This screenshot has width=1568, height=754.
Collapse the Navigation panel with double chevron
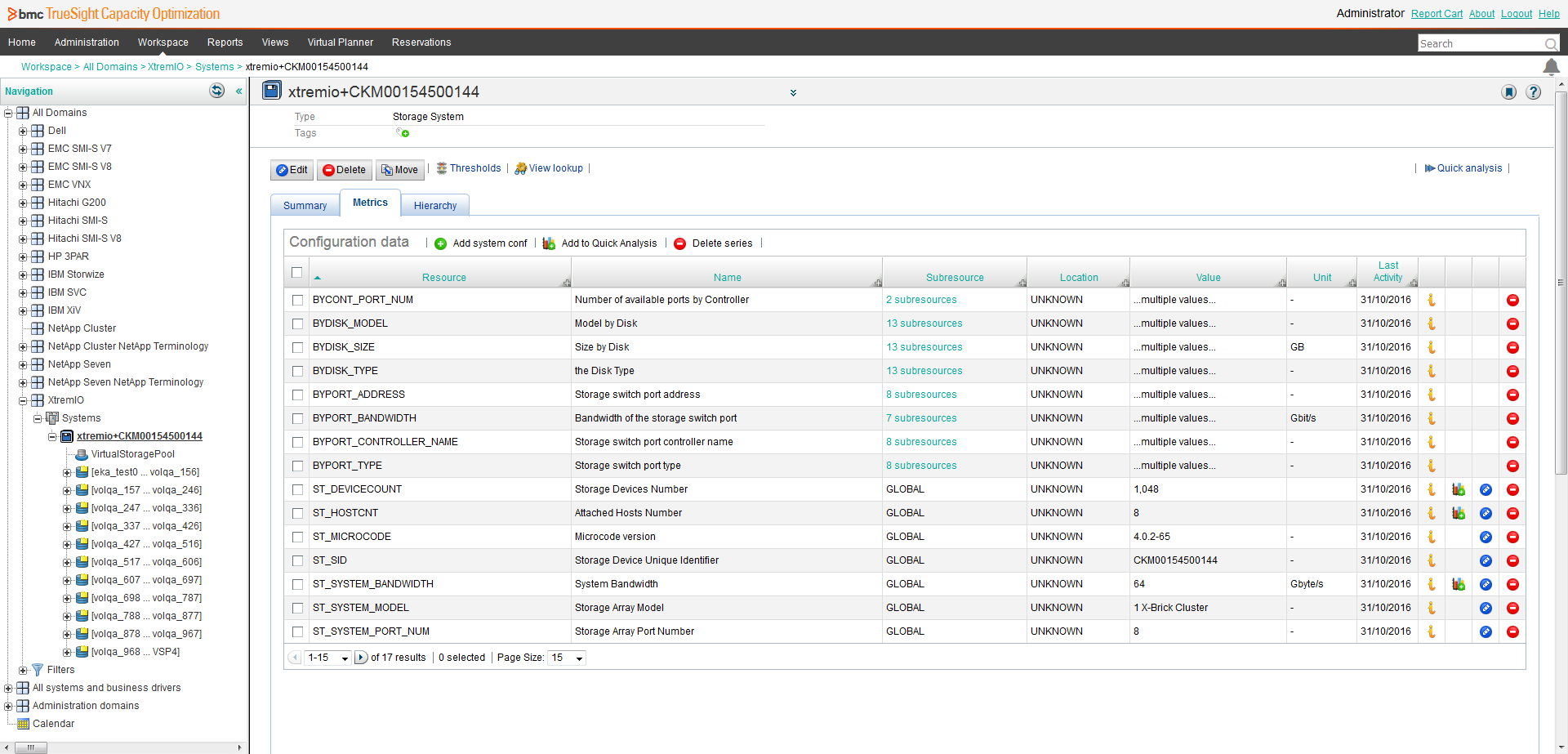coord(239,91)
